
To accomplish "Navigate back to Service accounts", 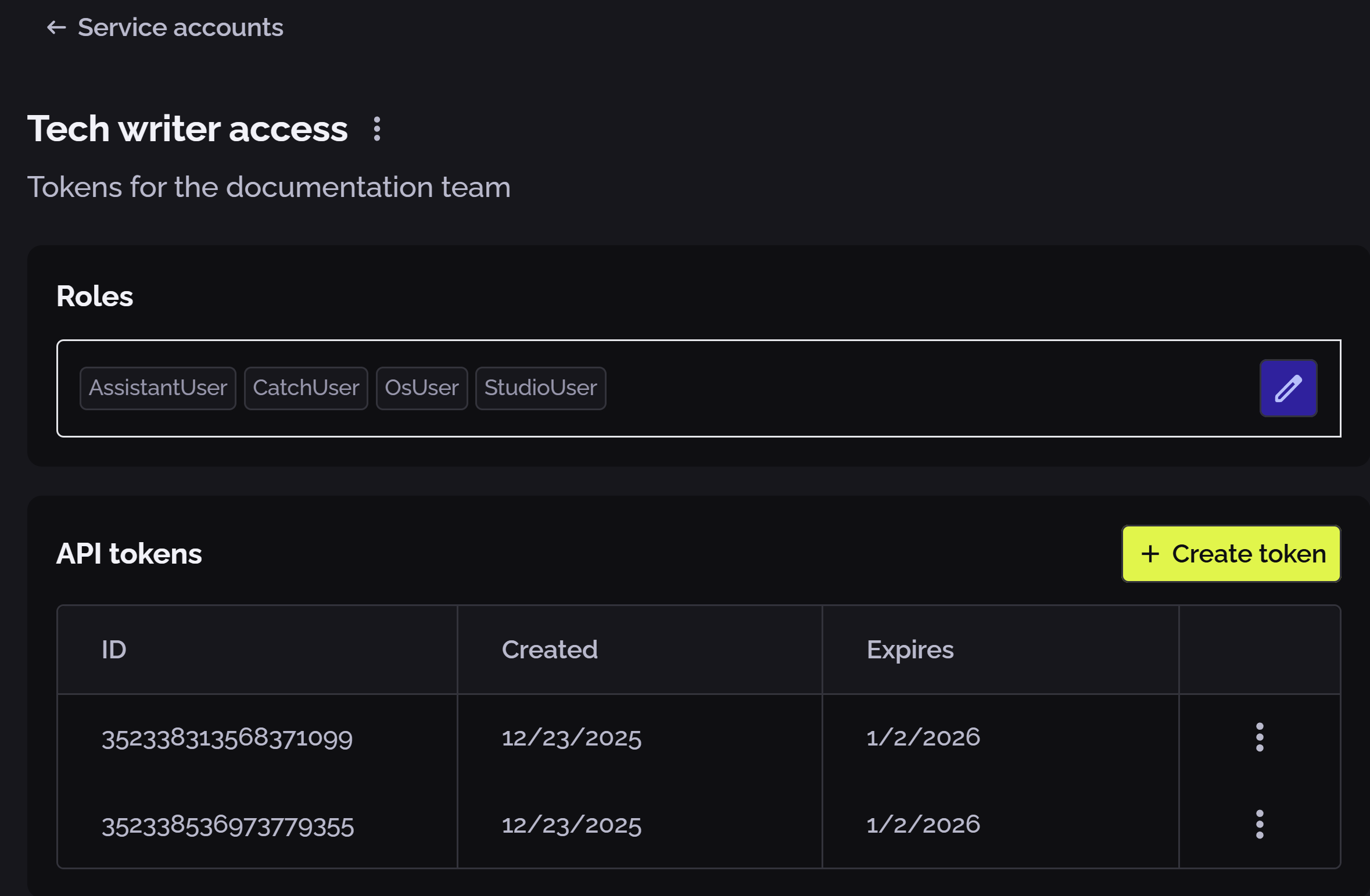I will [x=181, y=27].
